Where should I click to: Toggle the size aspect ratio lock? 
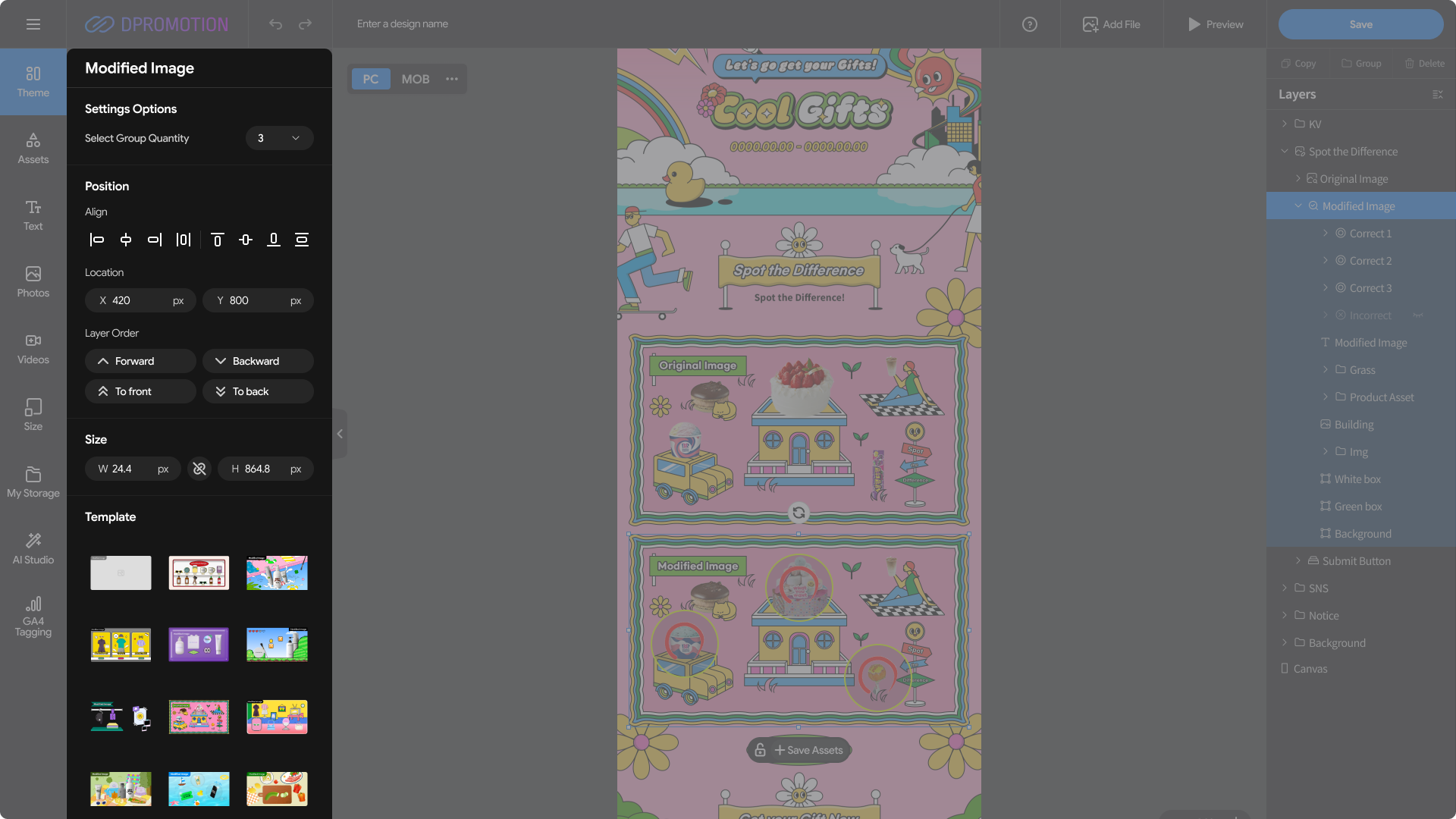coord(199,469)
